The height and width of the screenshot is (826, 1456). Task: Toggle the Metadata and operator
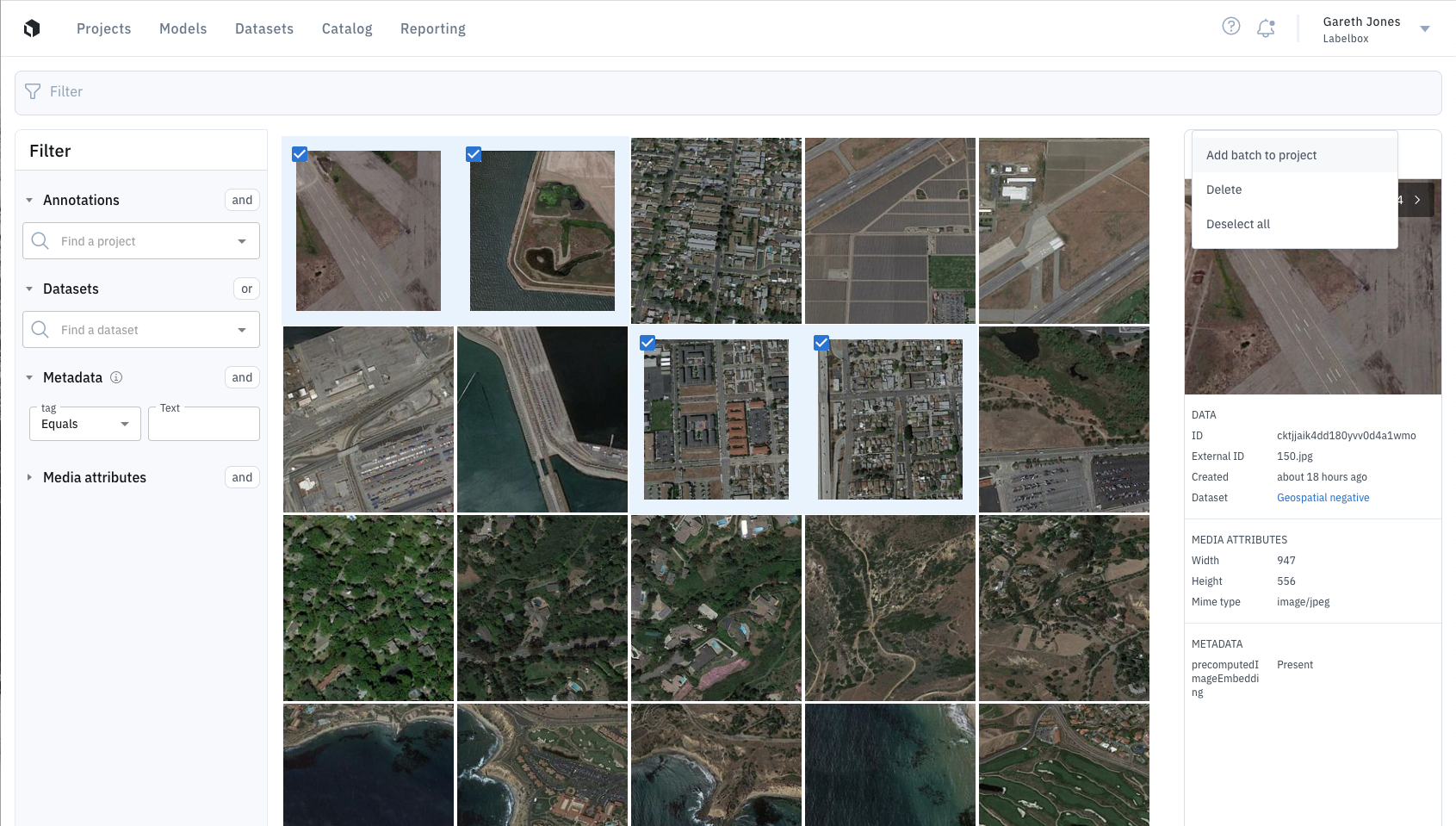tap(242, 377)
